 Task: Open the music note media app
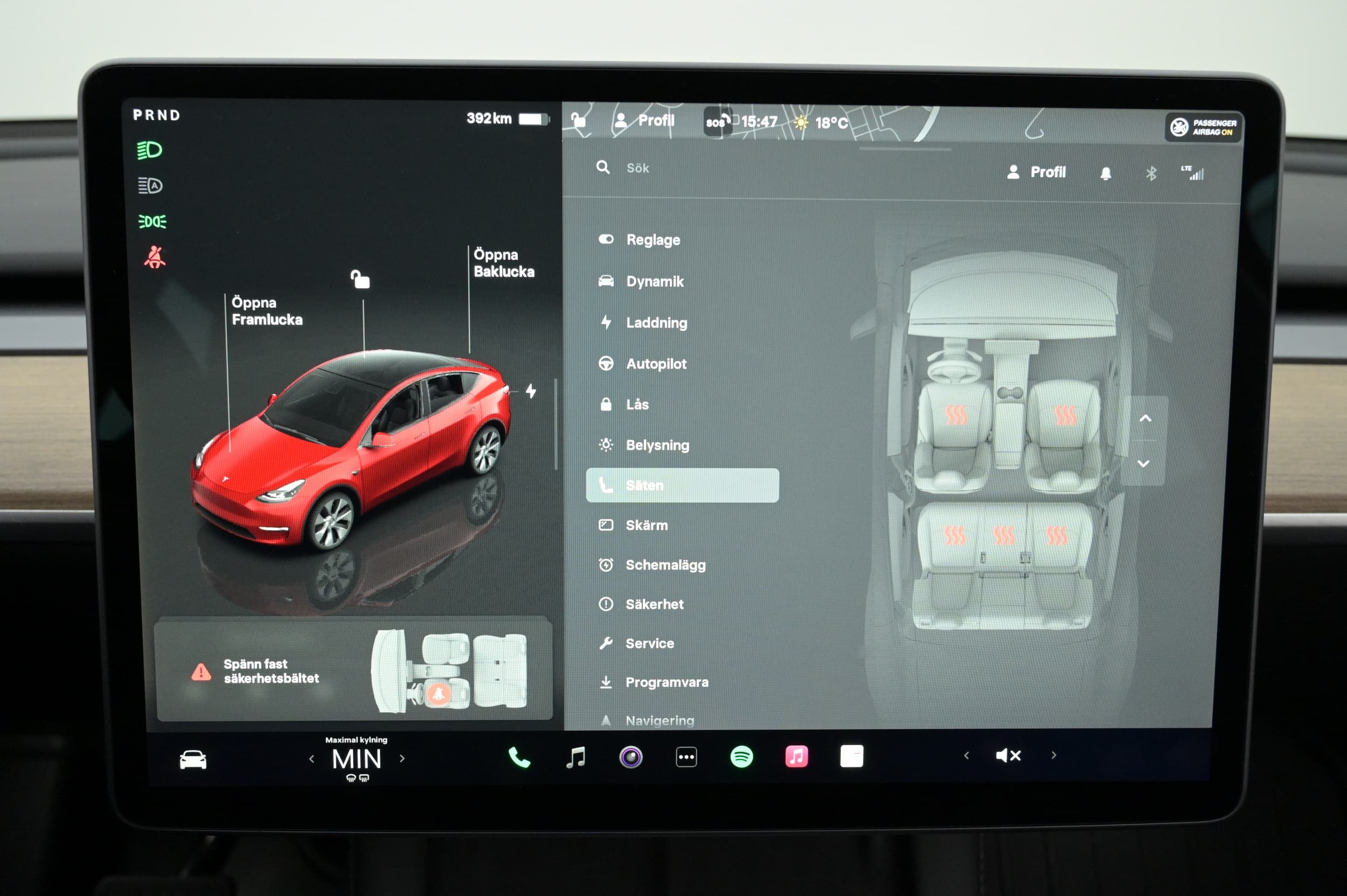575,757
